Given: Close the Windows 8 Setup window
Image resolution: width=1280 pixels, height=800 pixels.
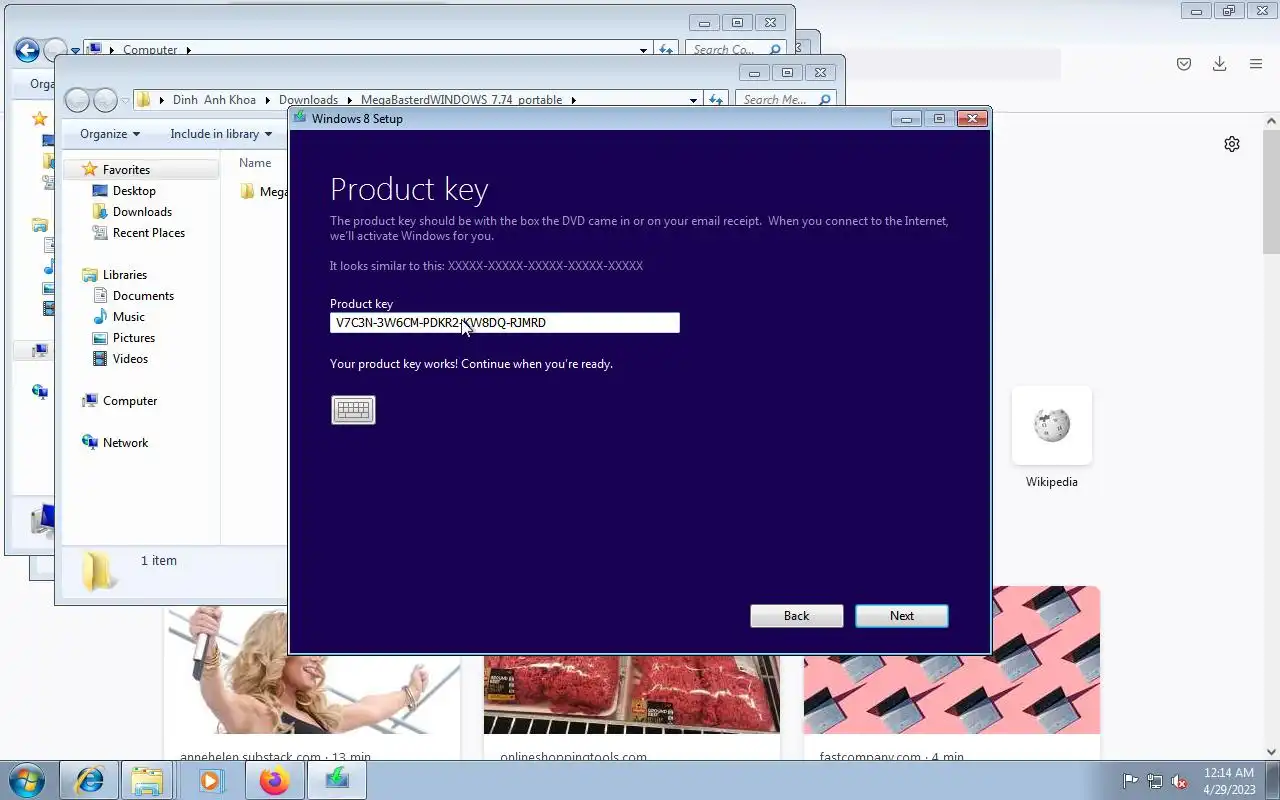Looking at the screenshot, I should [x=972, y=119].
